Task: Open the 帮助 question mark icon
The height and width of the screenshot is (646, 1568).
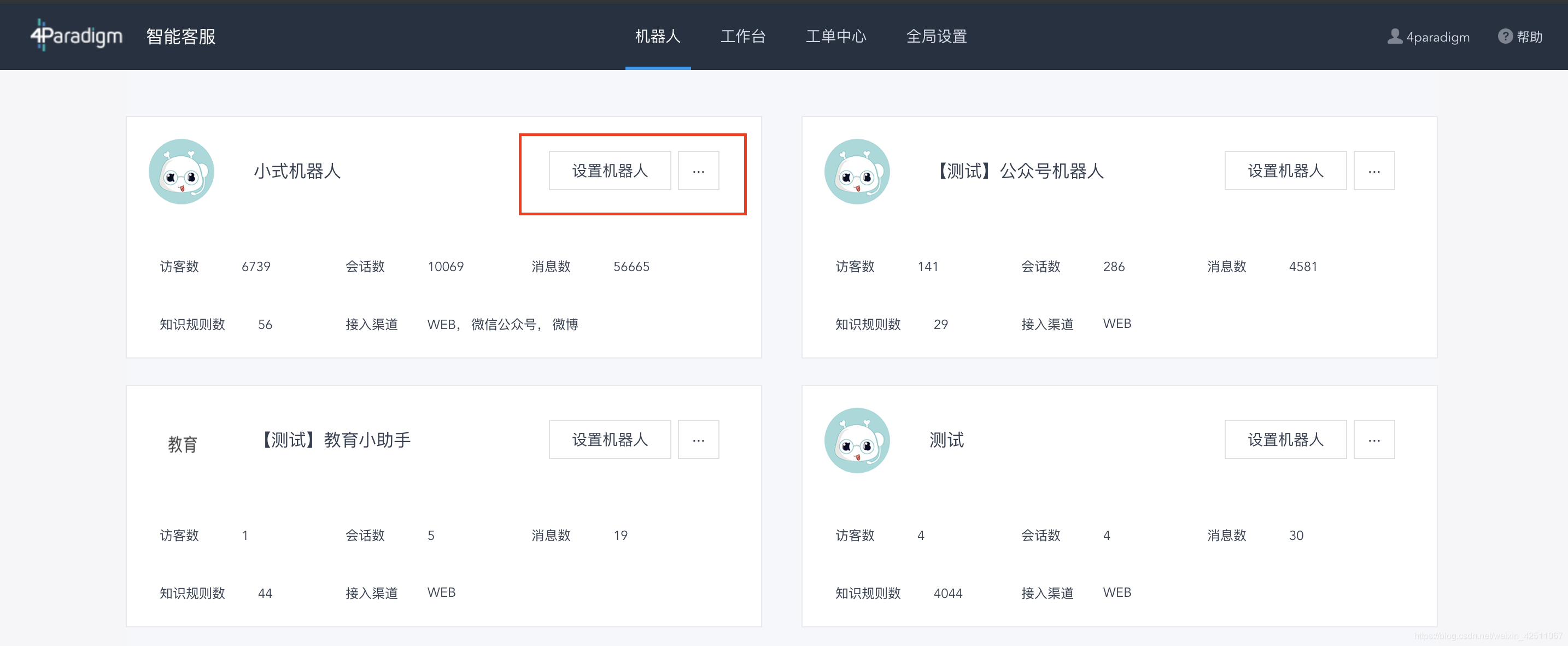Action: pos(1505,37)
